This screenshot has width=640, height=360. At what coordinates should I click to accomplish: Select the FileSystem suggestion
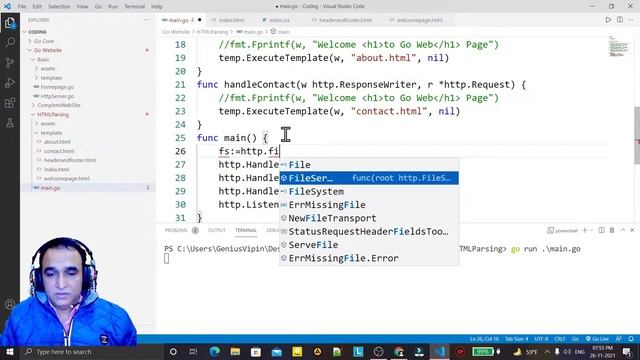[x=369, y=191]
